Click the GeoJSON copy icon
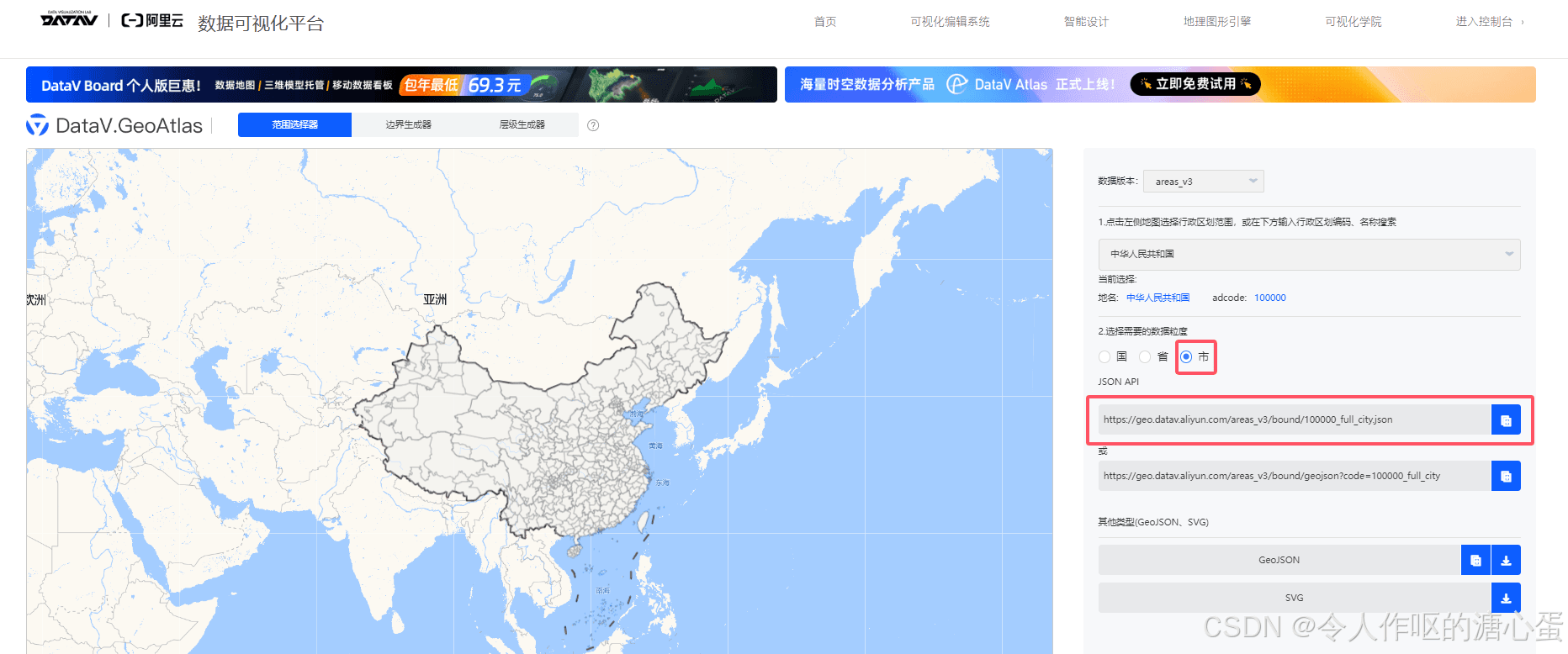Screen dimensions: 1568x654 [1475, 560]
